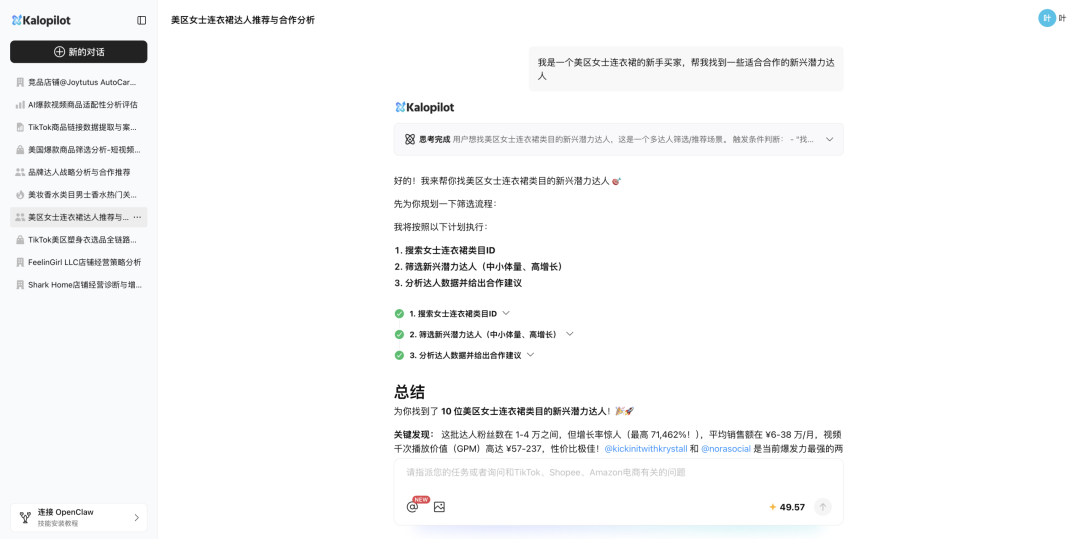Open the FeelinGirl LLC店铺经营策略分析 conversation
Viewport: 1080px width, 539px height.
click(79, 262)
